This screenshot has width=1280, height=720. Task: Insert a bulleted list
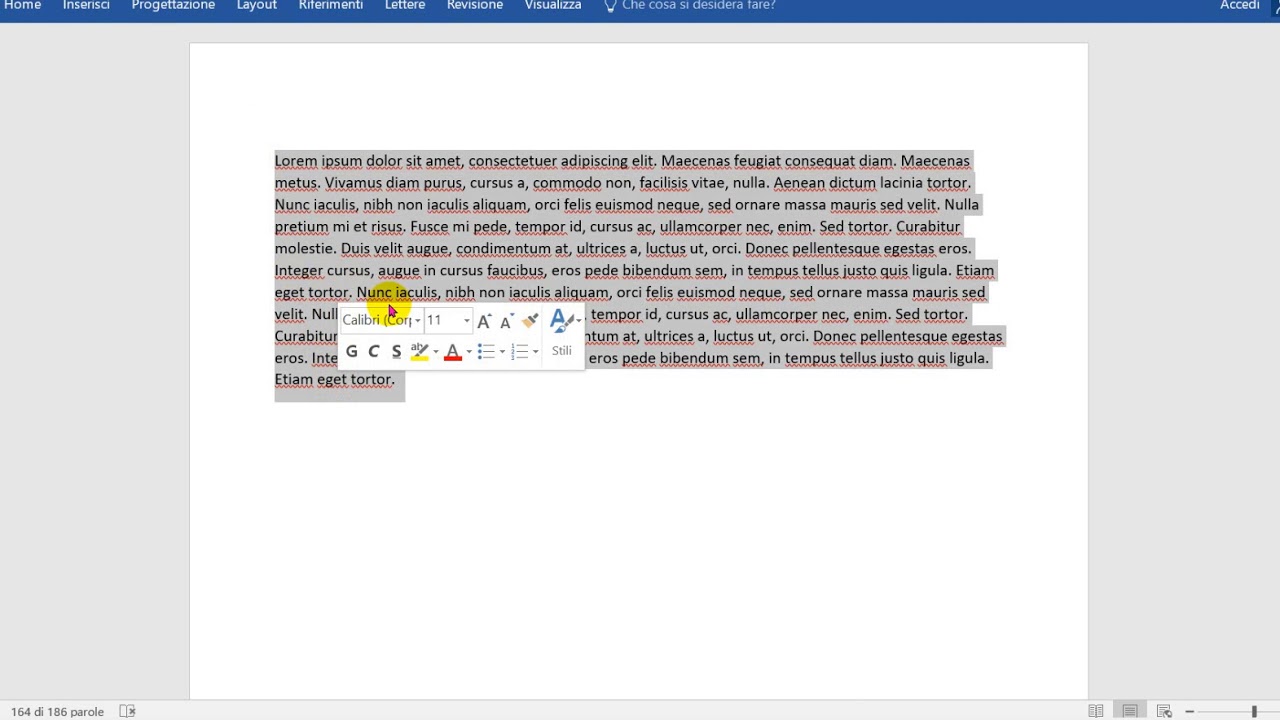[486, 351]
